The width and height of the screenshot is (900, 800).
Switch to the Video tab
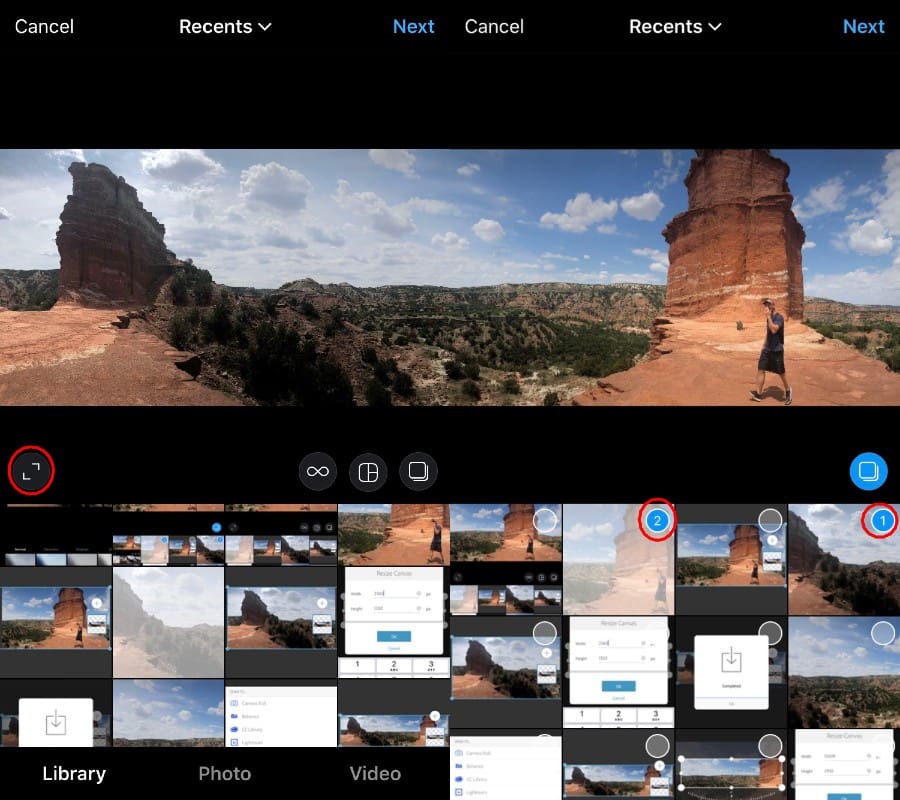tap(375, 773)
